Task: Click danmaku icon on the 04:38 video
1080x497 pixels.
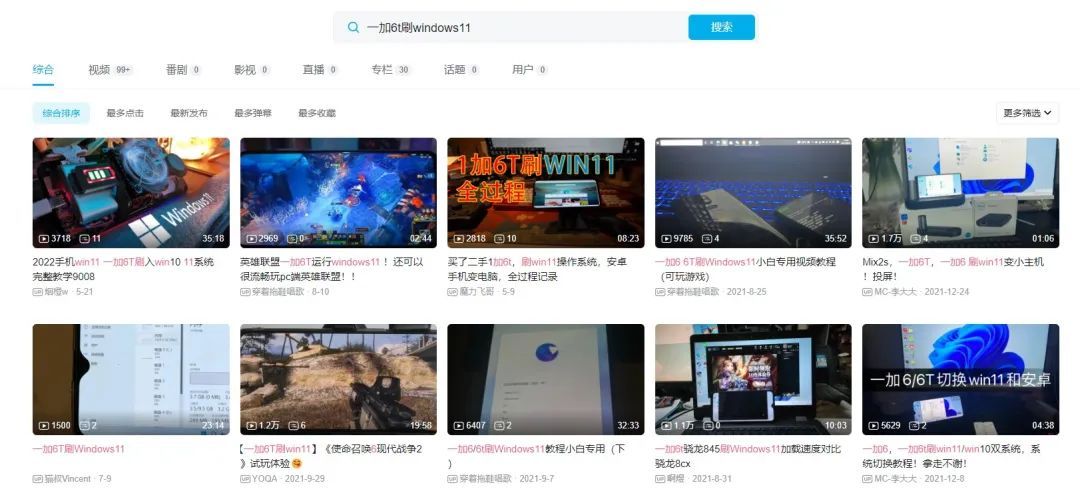Action: click(x=914, y=425)
